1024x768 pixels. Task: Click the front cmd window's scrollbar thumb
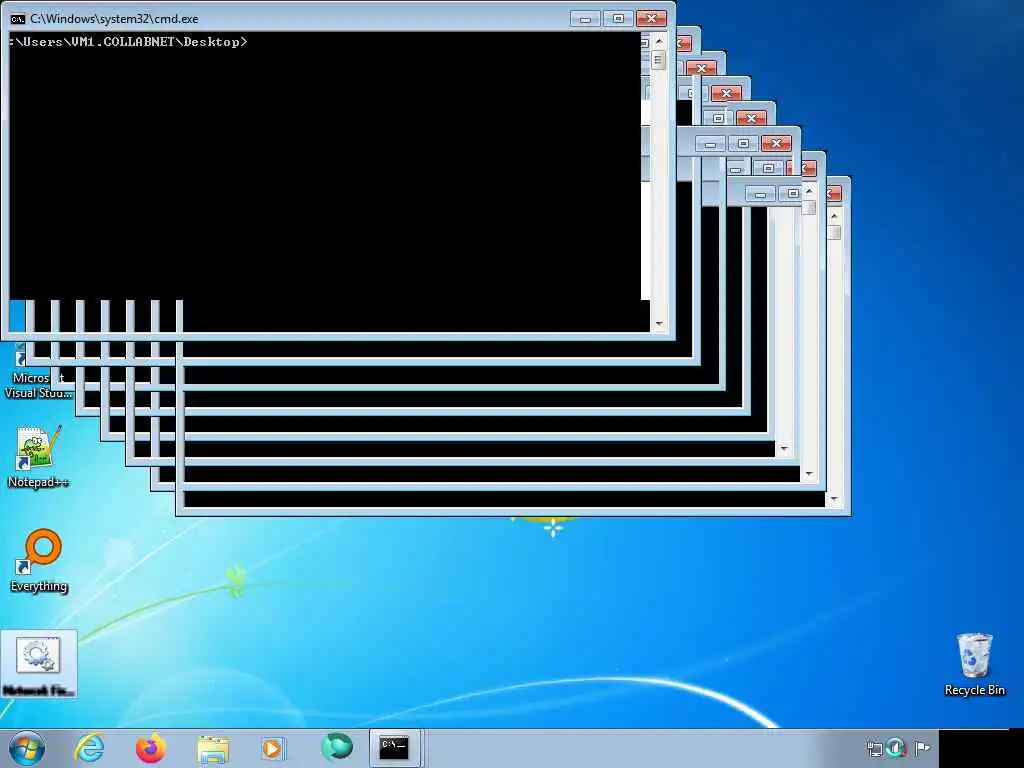[x=658, y=61]
